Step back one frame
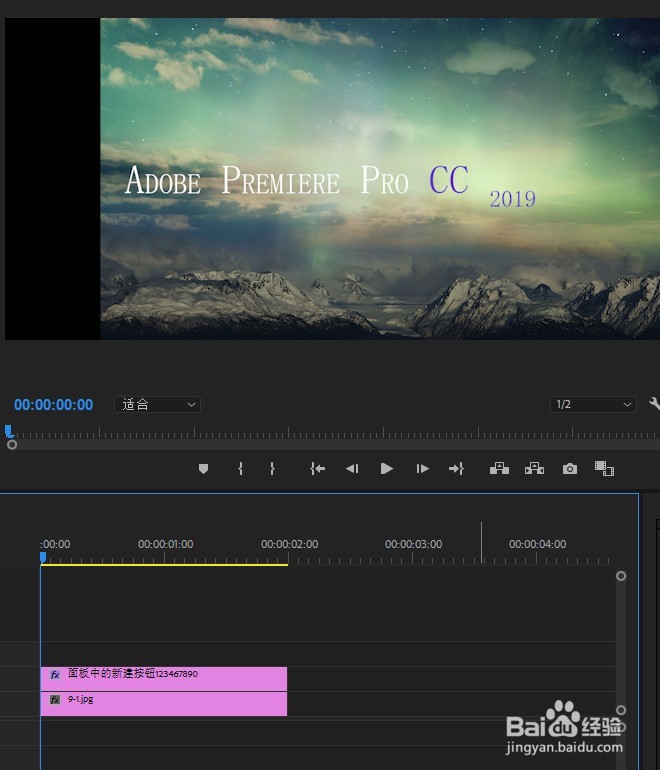This screenshot has height=770, width=660. [352, 469]
